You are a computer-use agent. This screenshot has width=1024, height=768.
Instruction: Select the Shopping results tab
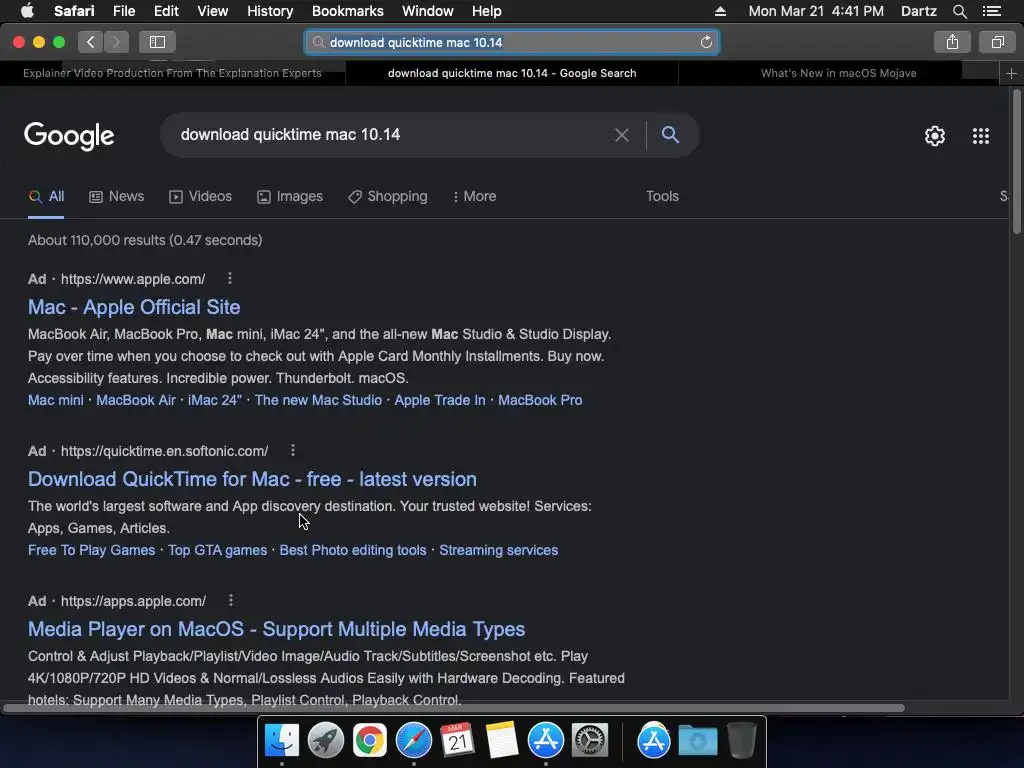(x=388, y=197)
